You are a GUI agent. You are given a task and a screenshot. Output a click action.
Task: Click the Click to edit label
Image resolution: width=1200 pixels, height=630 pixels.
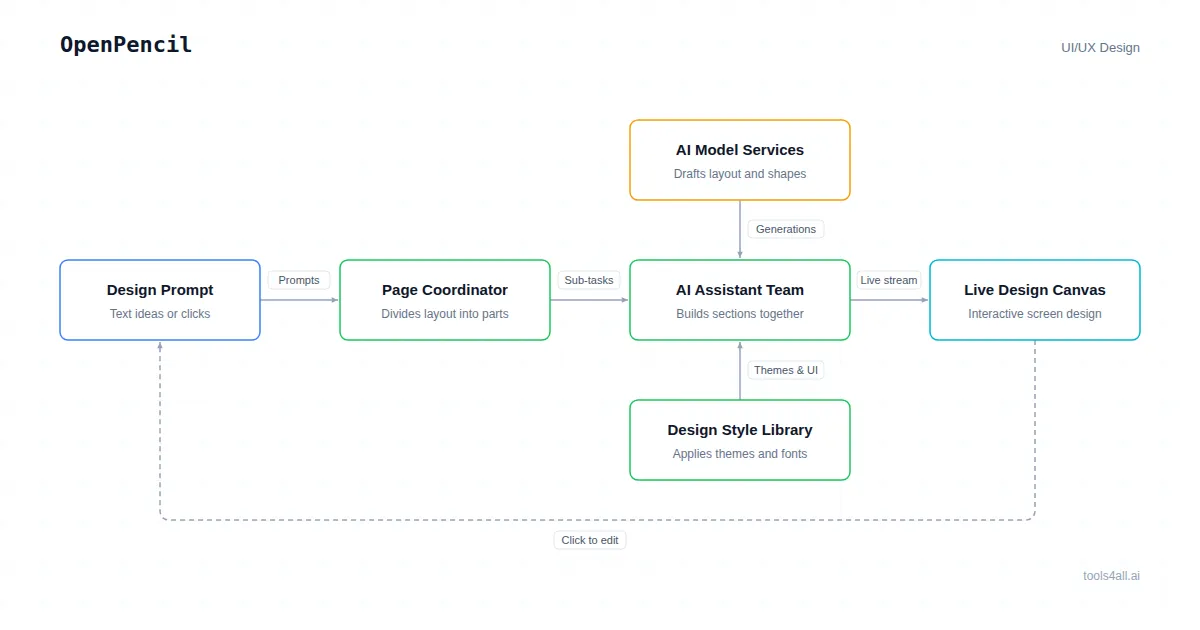590,540
